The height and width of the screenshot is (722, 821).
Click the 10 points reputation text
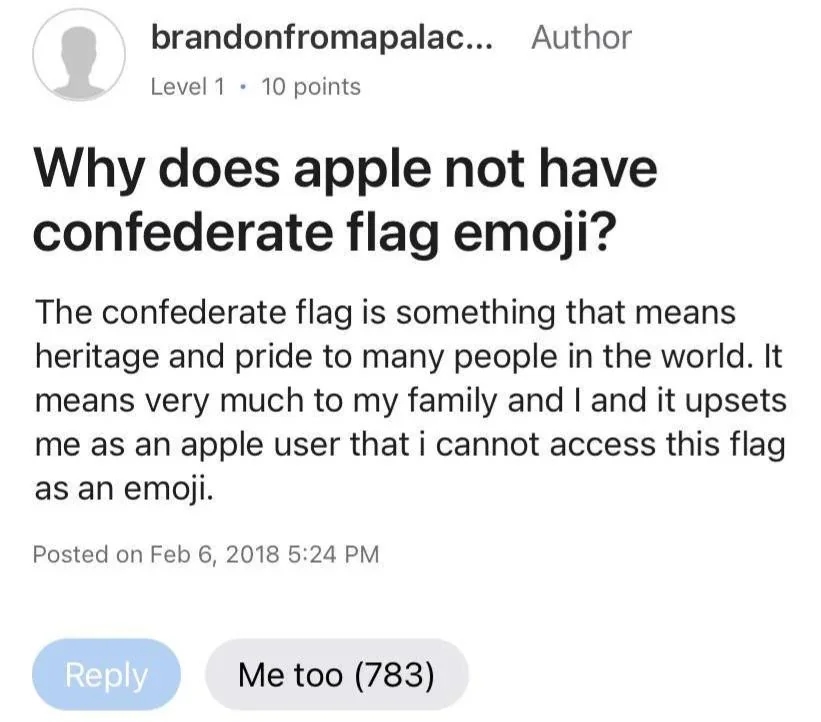[310, 87]
